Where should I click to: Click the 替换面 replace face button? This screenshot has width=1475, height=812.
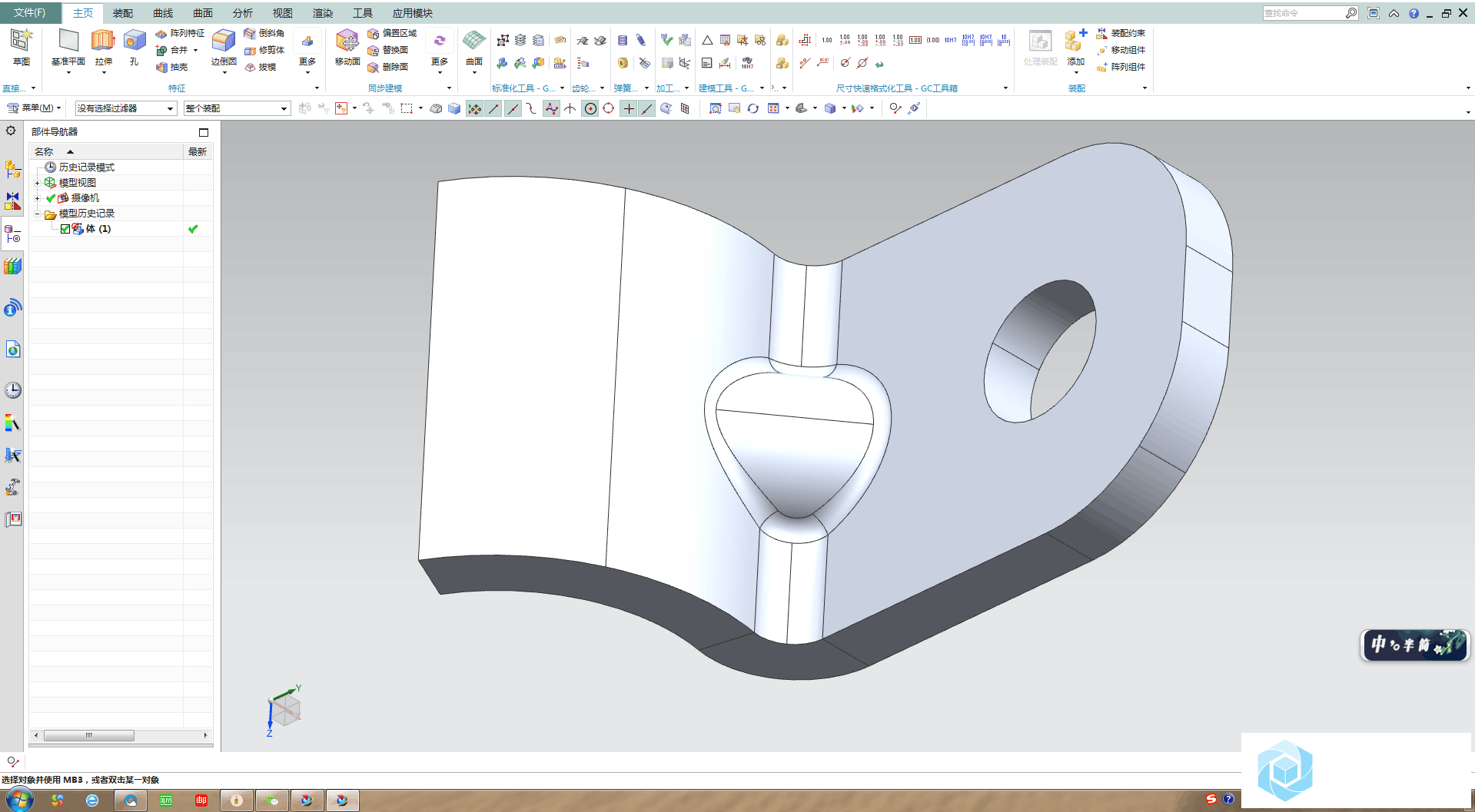click(x=388, y=50)
